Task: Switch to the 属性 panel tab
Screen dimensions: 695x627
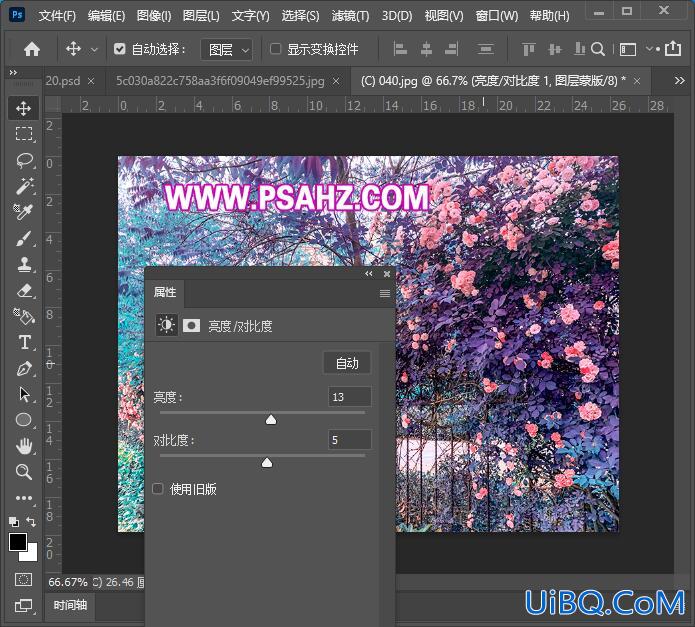Action: pyautogui.click(x=165, y=292)
